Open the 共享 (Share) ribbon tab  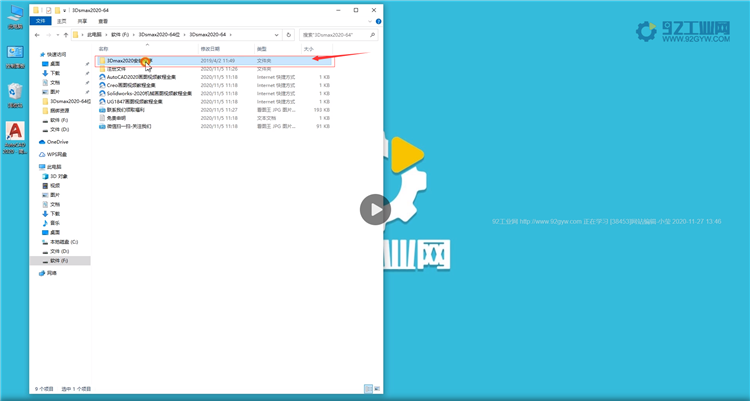click(82, 22)
